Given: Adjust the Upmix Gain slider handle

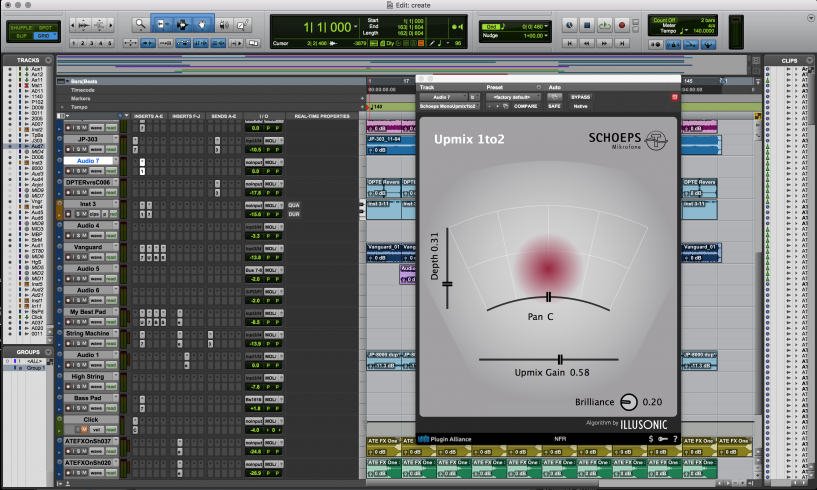Looking at the screenshot, I should 560,359.
